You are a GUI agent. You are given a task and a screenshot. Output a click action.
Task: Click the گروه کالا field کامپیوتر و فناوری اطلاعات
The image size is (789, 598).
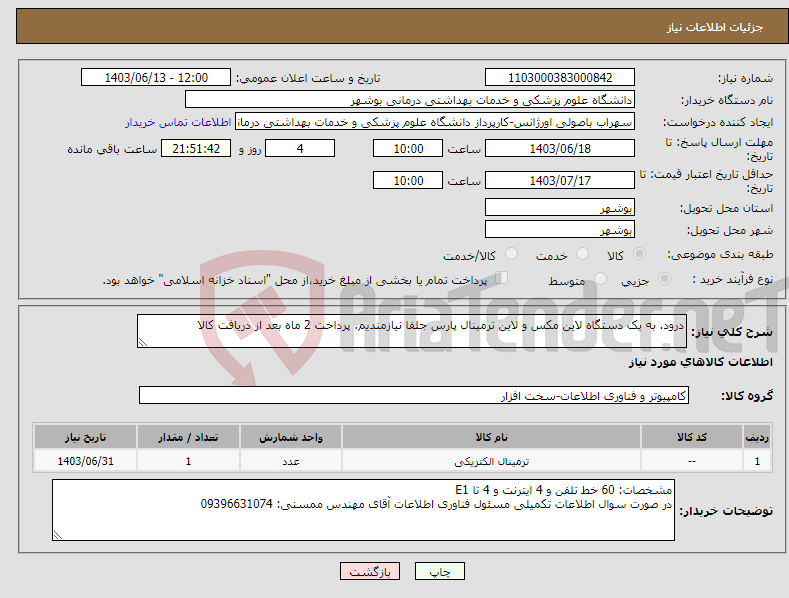tap(414, 396)
